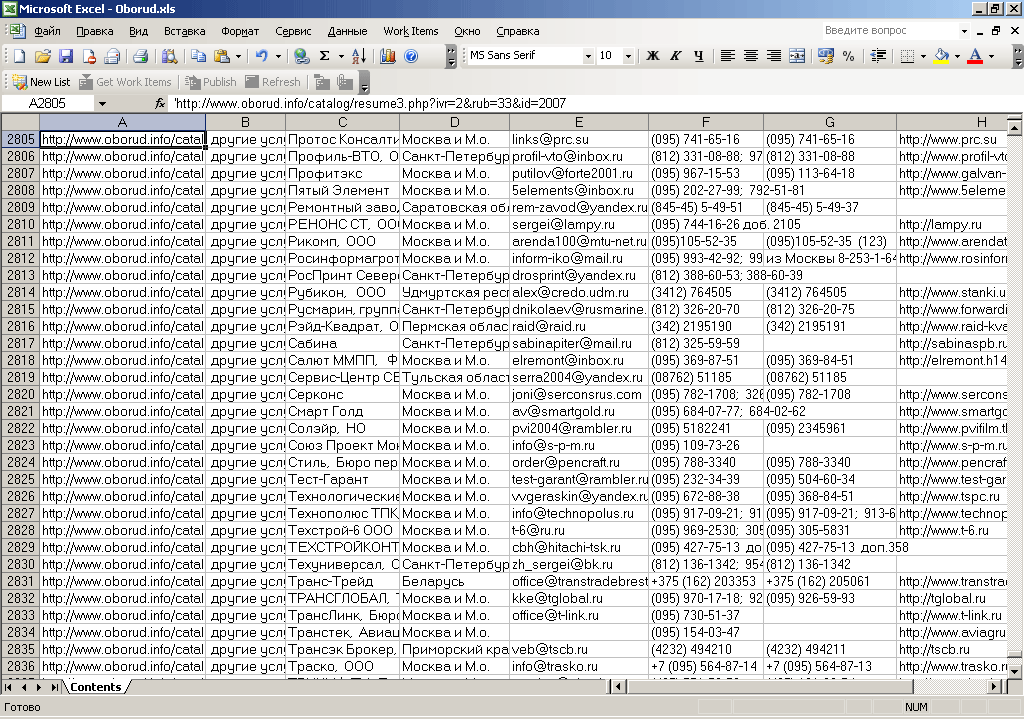Align text left
This screenshot has width=1024, height=719.
[x=728, y=56]
